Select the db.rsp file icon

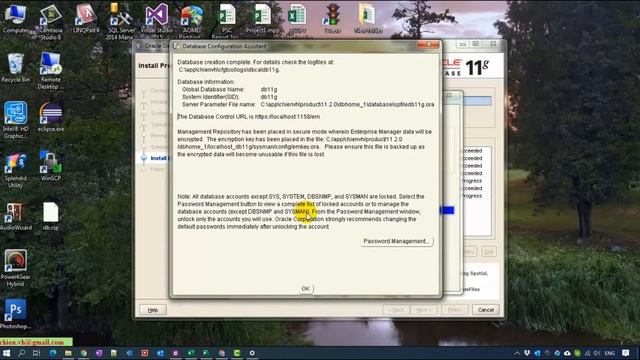tap(51, 216)
